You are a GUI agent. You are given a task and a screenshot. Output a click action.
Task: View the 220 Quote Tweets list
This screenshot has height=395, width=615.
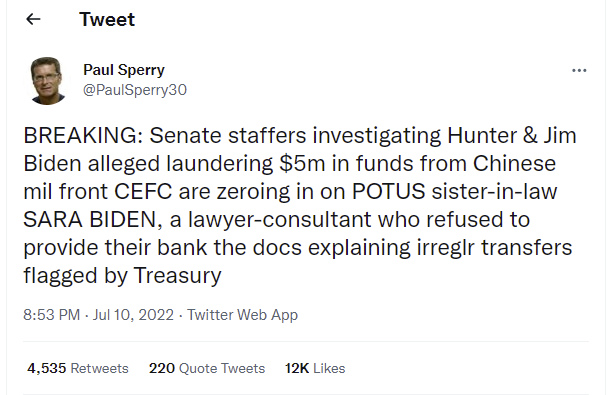pyautogui.click(x=207, y=368)
